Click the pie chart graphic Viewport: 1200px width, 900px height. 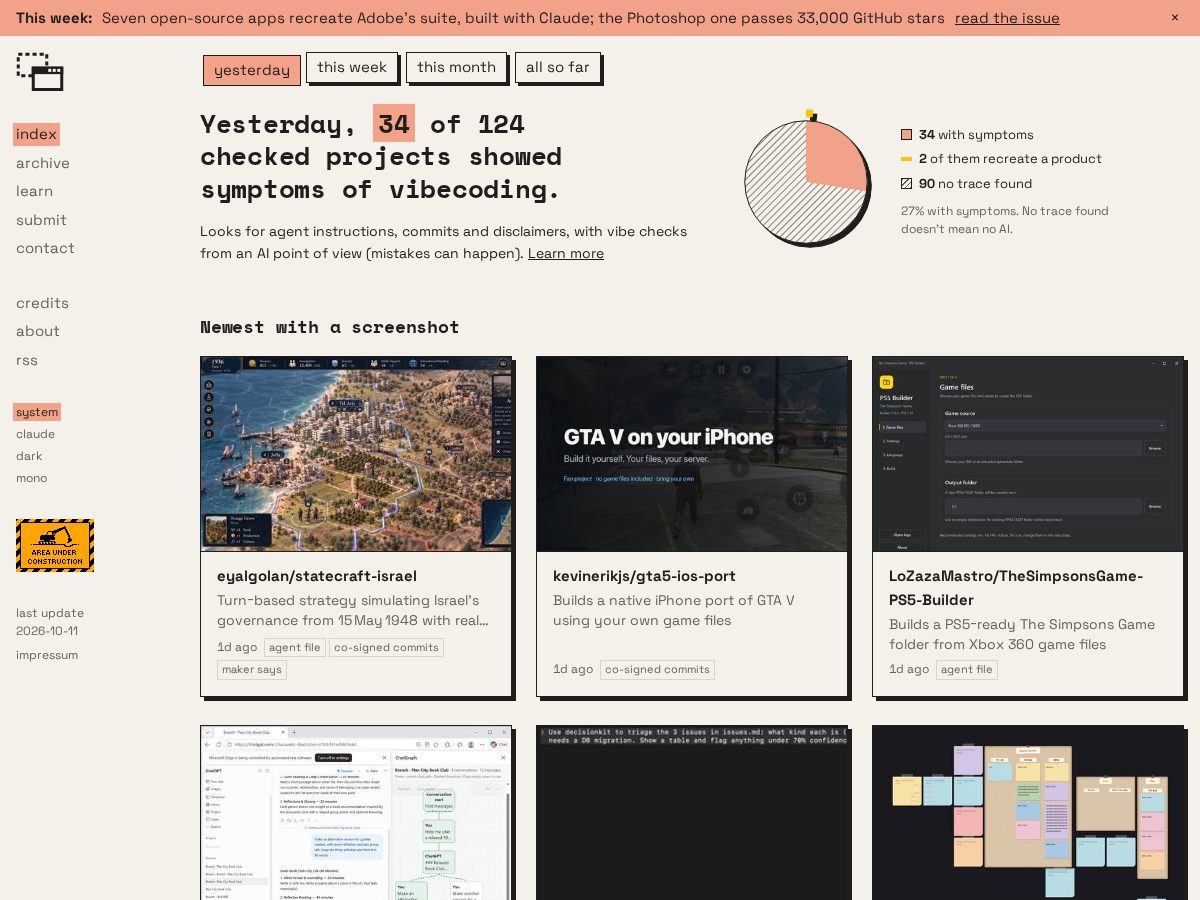807,182
